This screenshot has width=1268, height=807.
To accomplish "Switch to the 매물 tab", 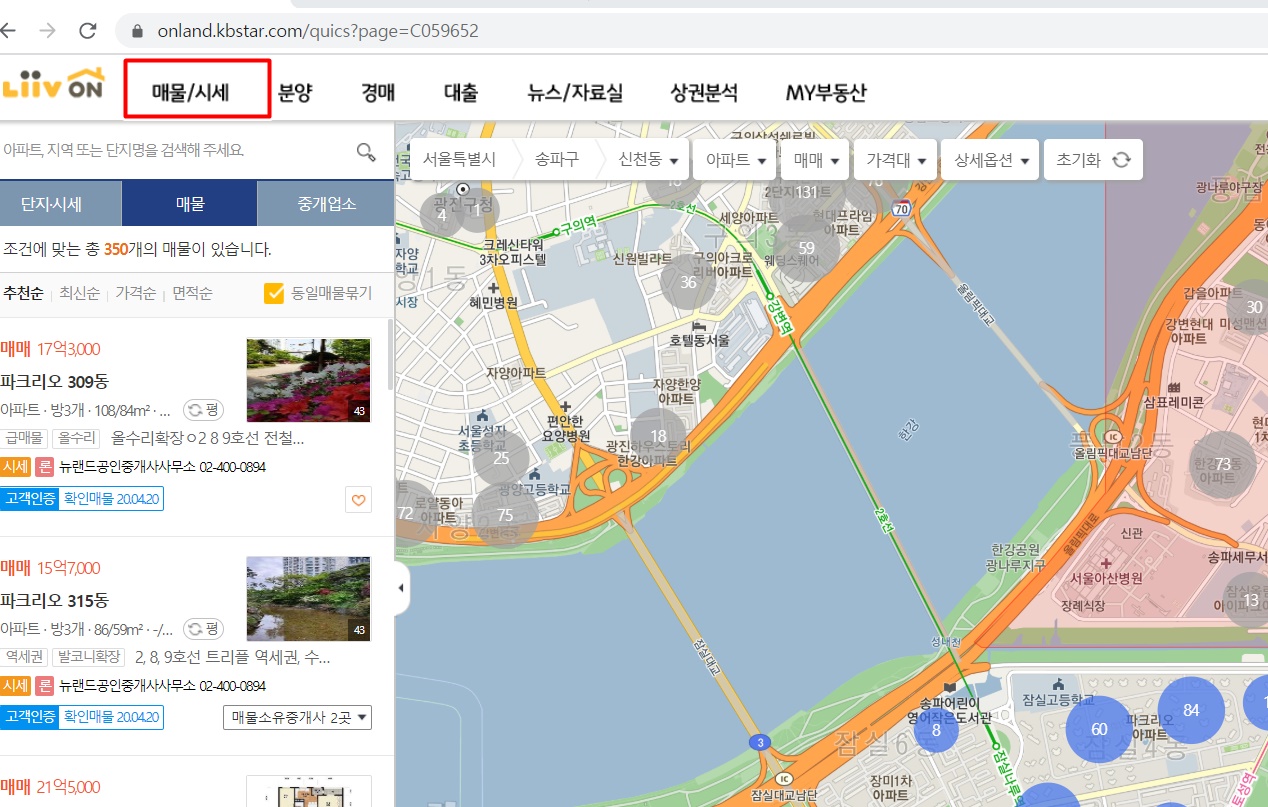I will coord(189,204).
